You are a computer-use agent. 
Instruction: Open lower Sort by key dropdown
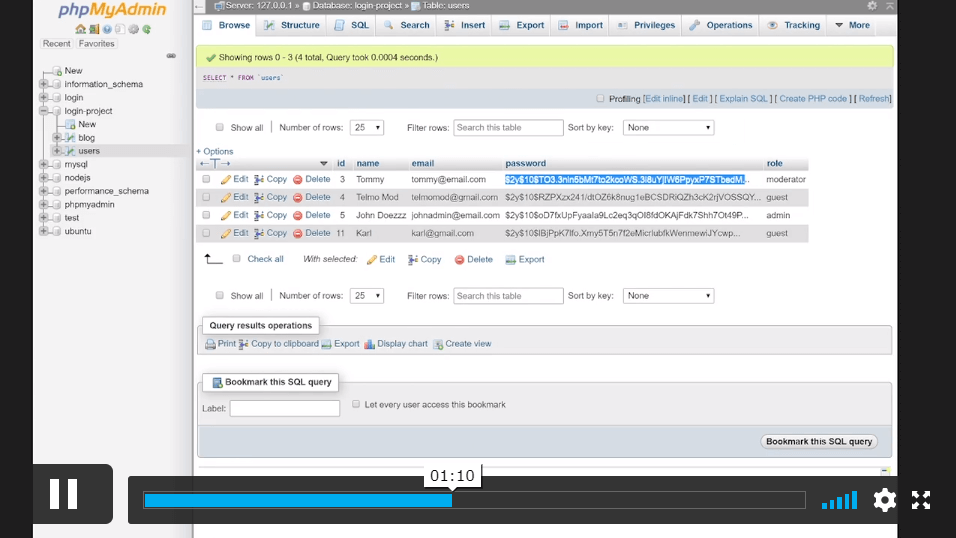pyautogui.click(x=668, y=296)
